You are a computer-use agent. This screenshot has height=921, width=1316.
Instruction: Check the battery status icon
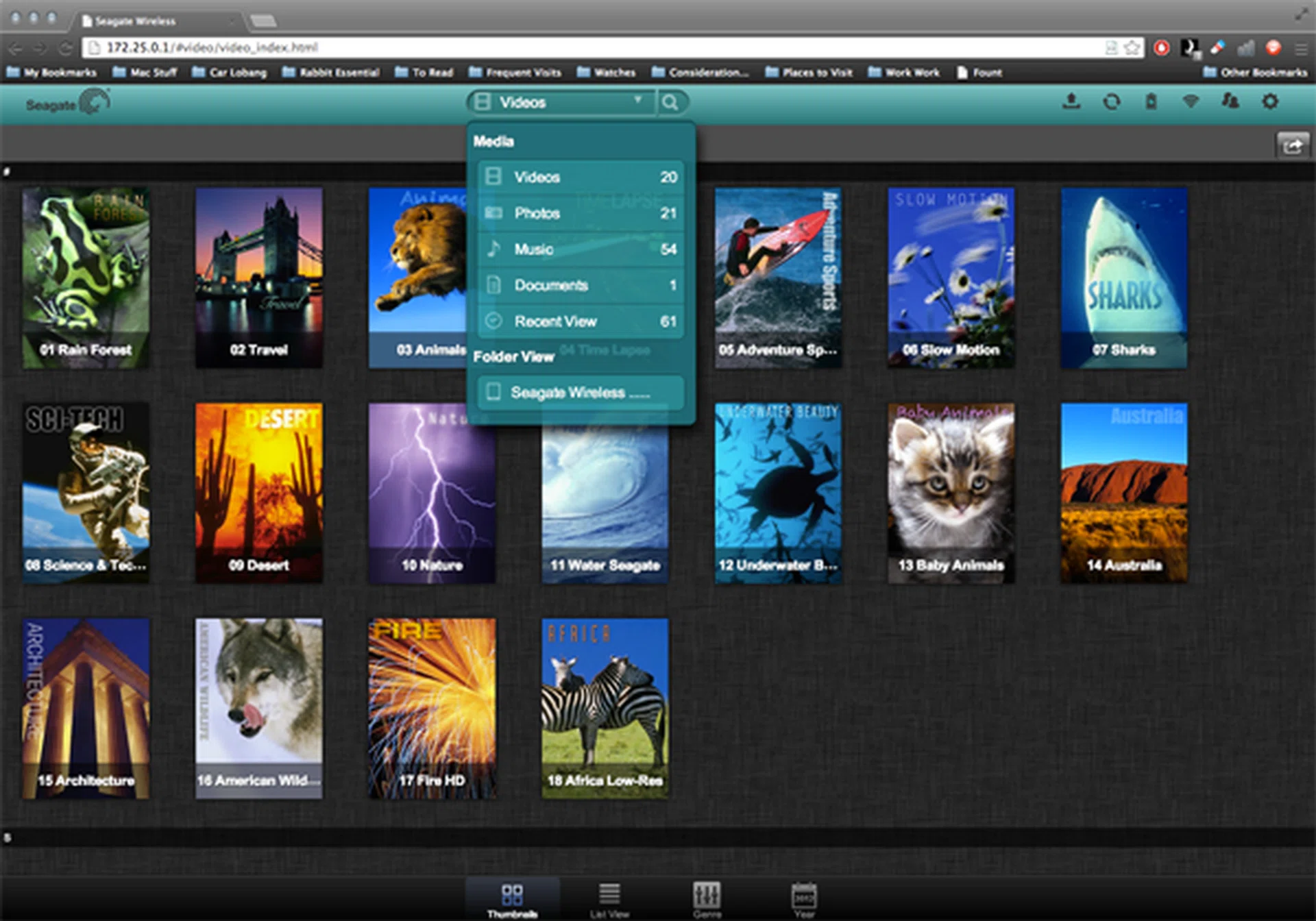1151,101
